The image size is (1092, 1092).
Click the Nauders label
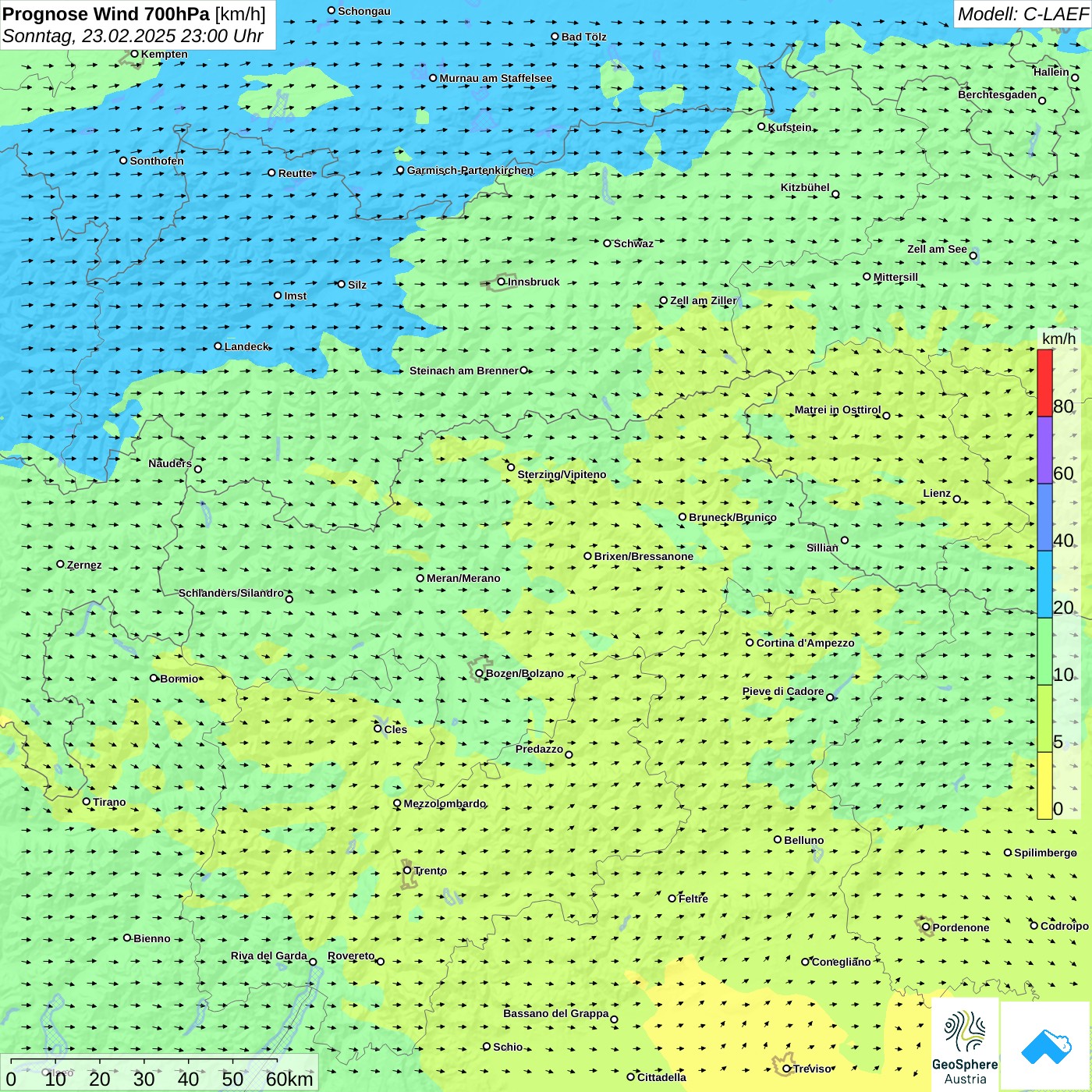point(170,463)
